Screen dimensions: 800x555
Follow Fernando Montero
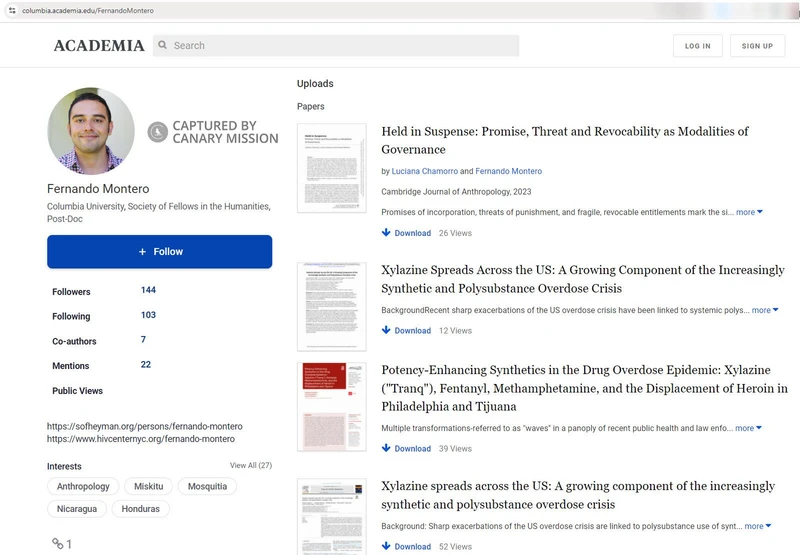160,252
